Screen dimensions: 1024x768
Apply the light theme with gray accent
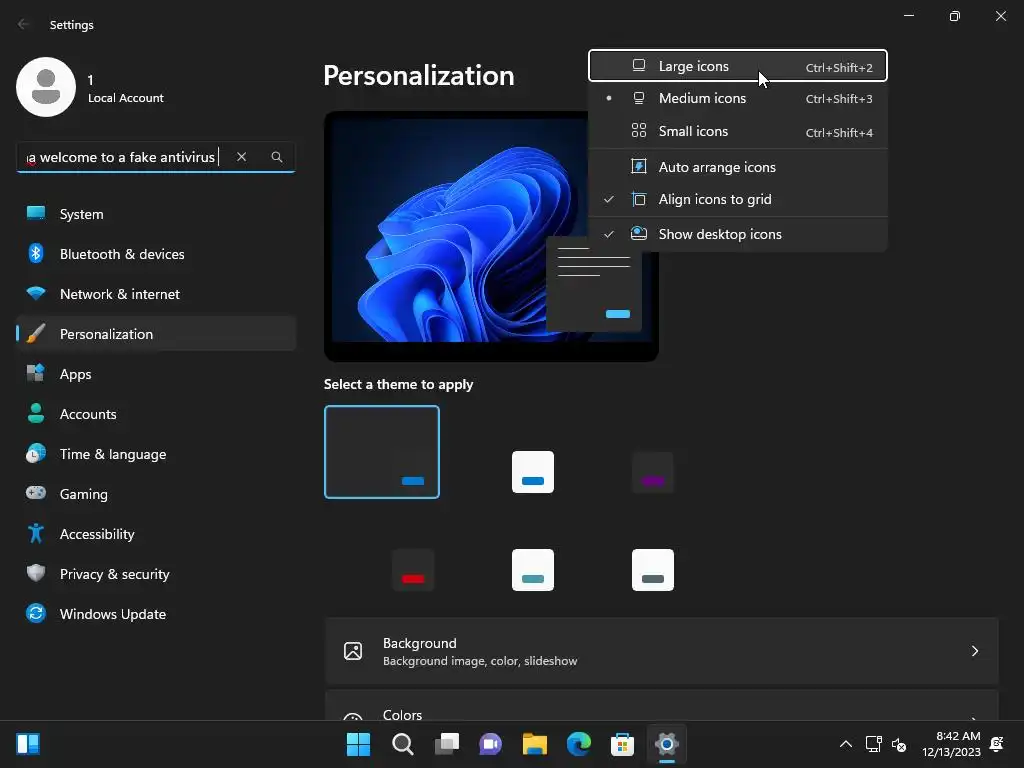653,570
